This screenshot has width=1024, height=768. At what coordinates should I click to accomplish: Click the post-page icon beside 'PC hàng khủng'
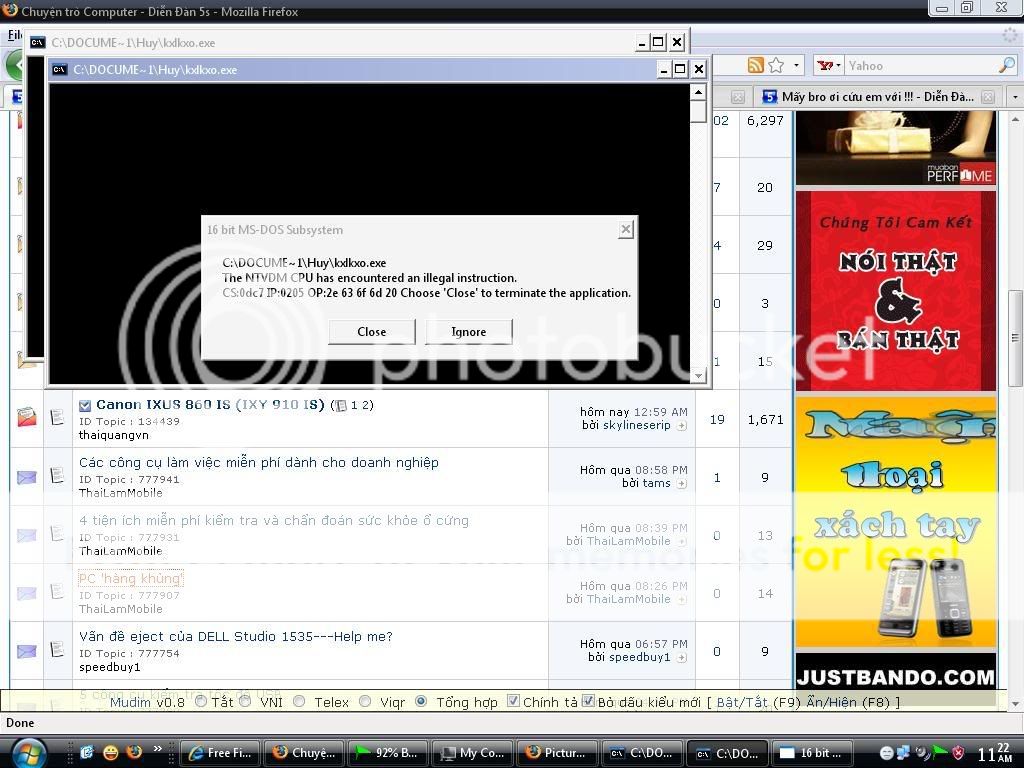57,590
